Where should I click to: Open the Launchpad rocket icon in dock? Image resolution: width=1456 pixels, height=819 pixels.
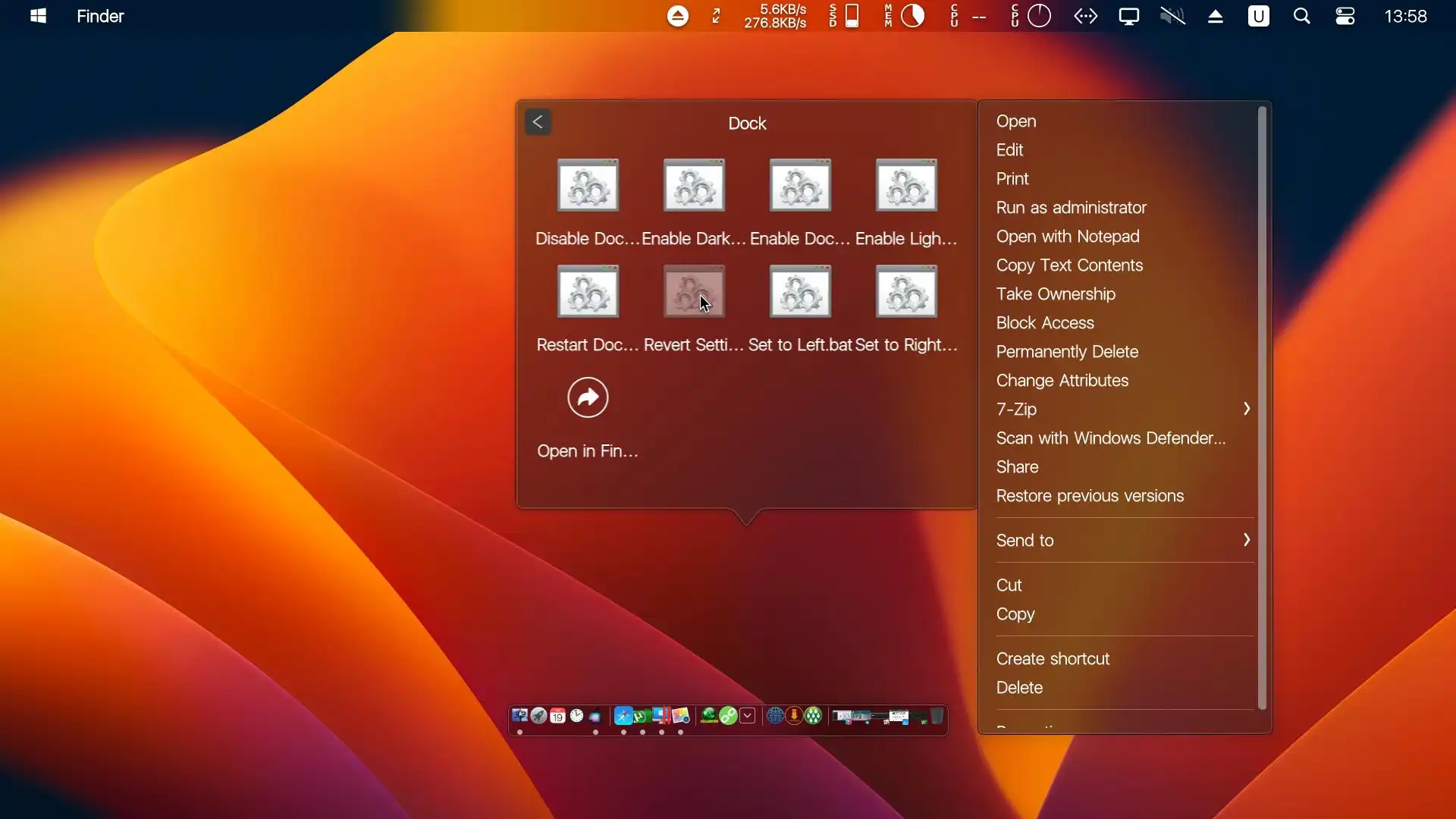(538, 716)
